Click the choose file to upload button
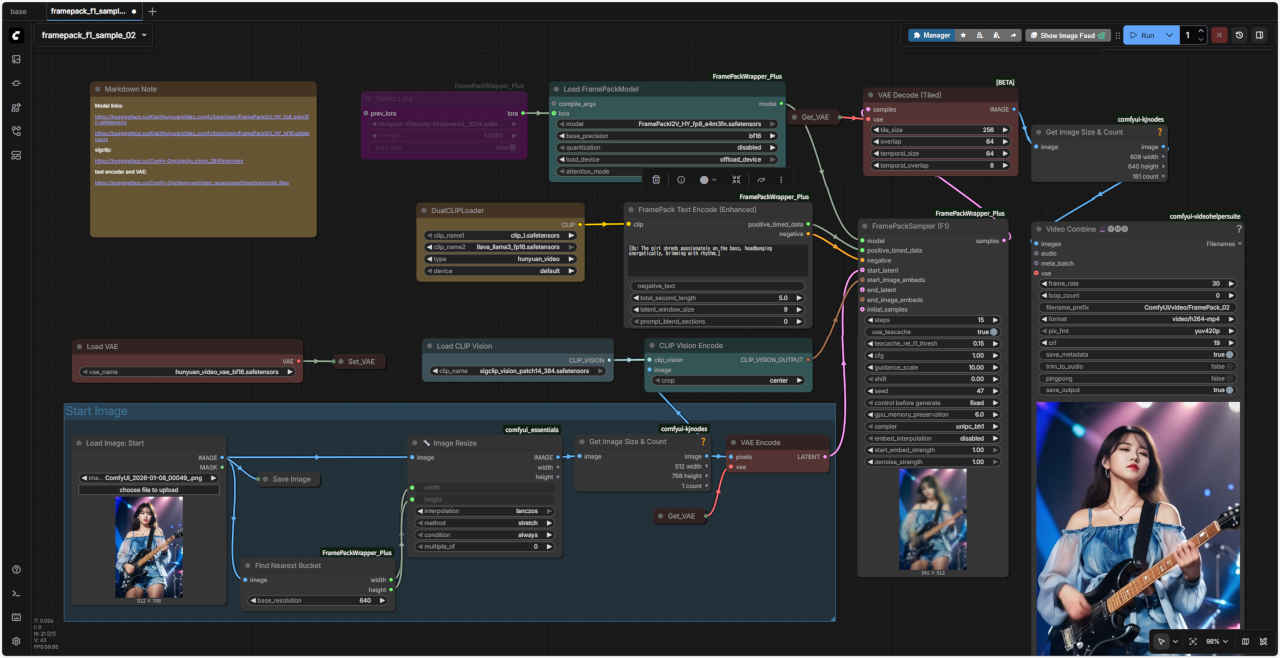 pos(148,490)
